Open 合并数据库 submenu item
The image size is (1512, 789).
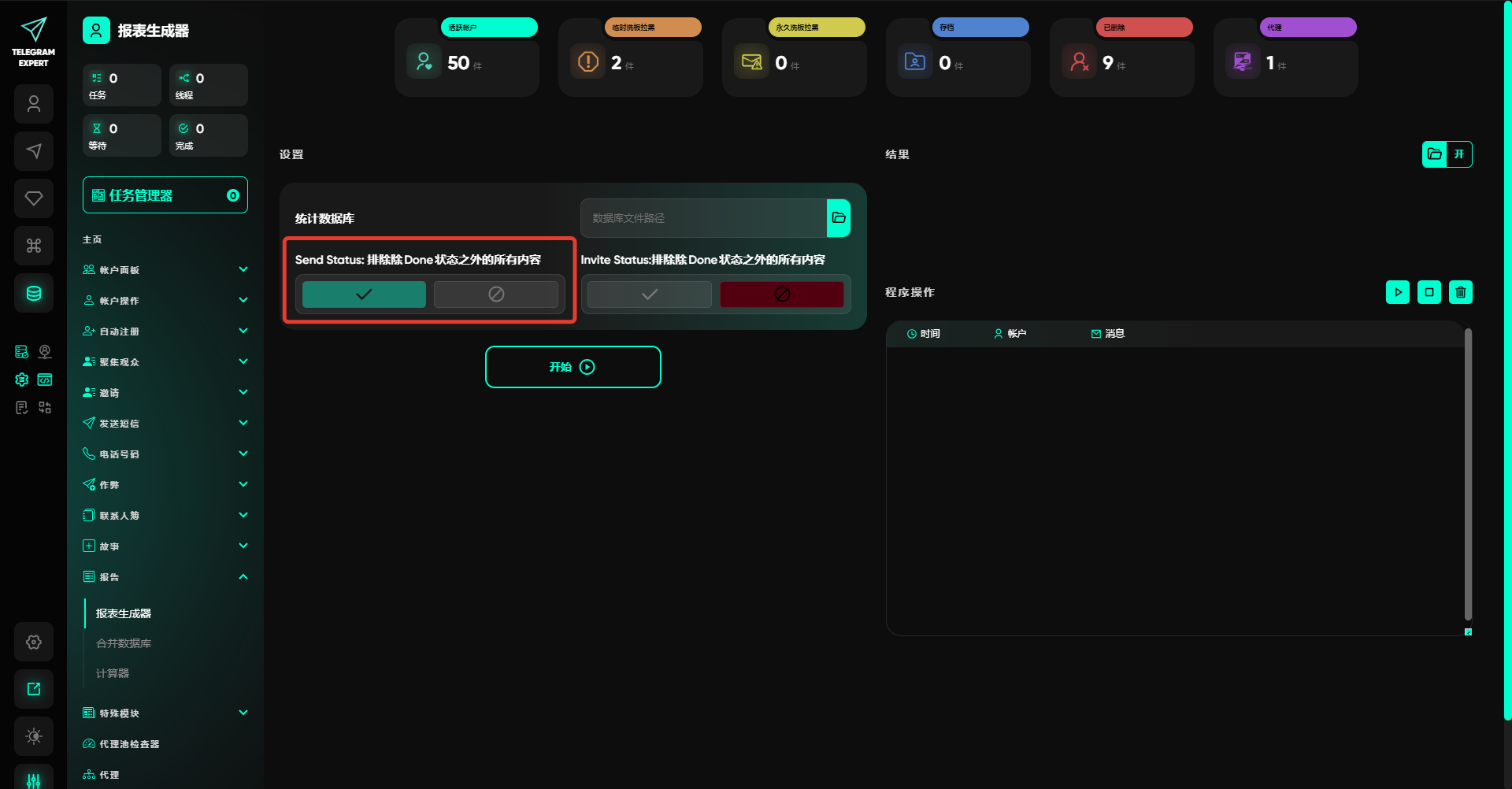[124, 643]
